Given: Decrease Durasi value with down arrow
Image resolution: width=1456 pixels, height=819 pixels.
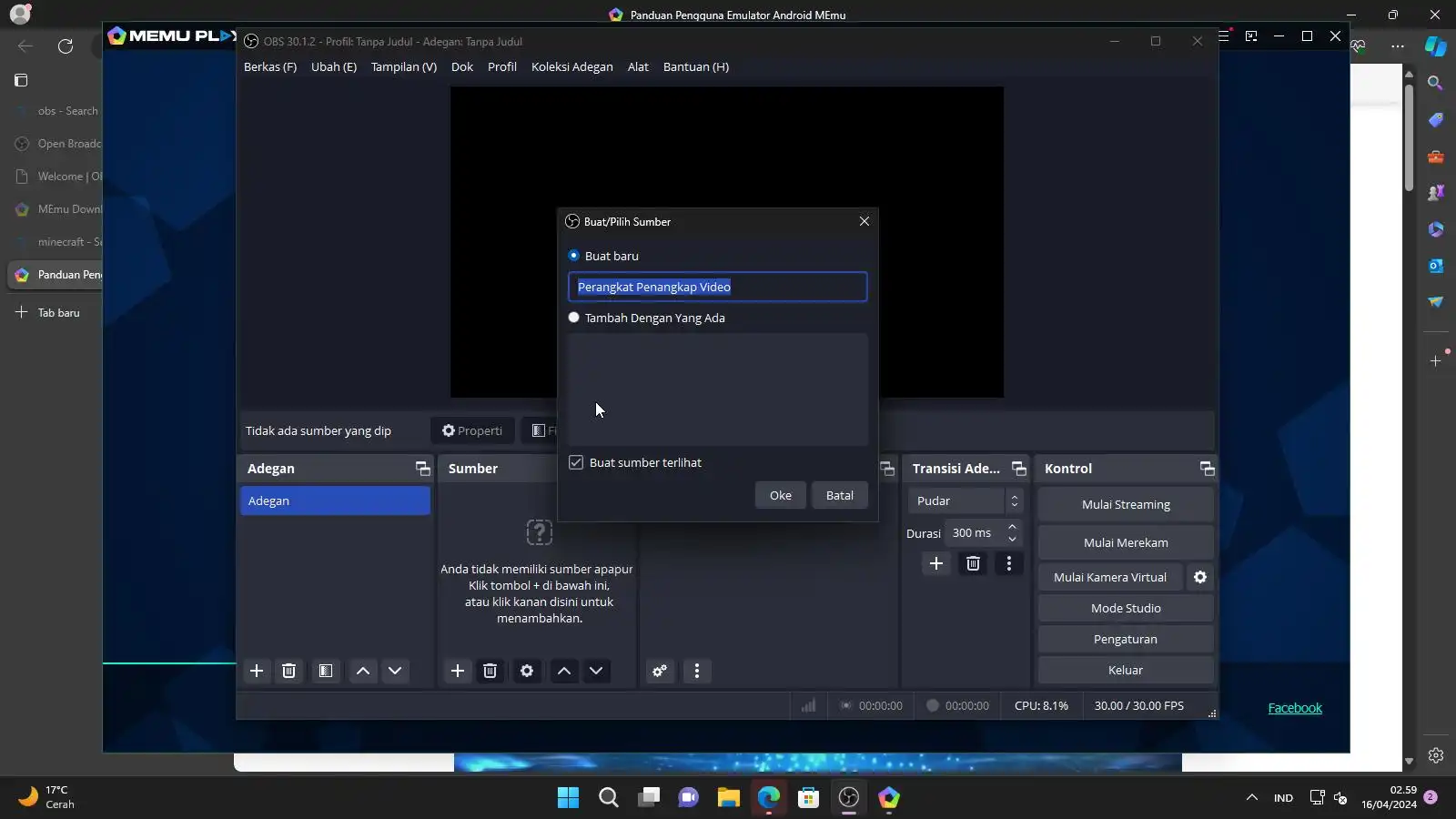Looking at the screenshot, I should (1012, 539).
